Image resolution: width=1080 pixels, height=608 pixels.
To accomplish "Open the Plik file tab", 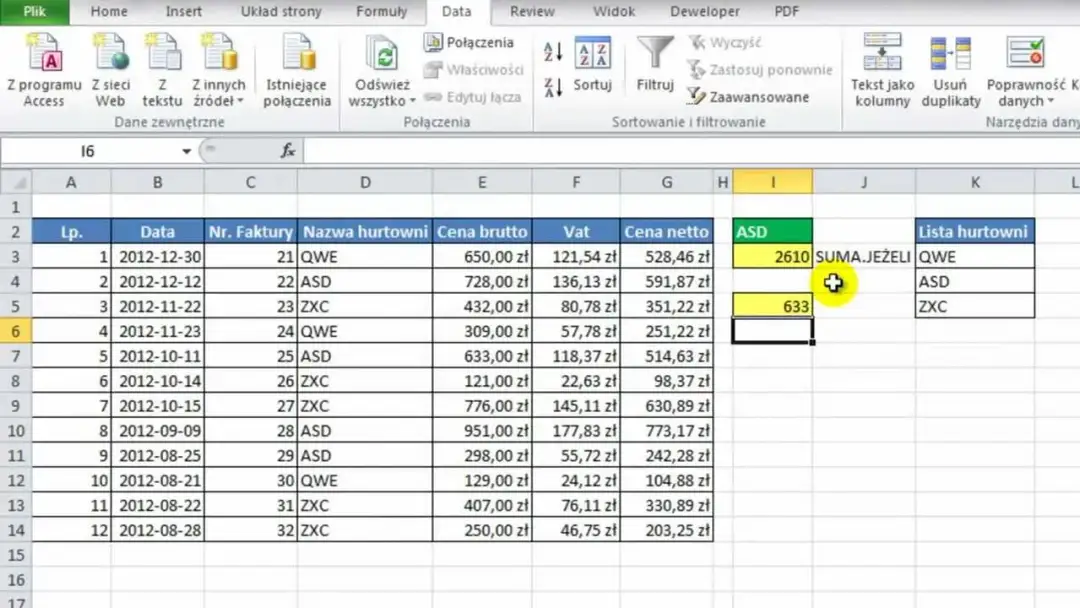I will [34, 12].
